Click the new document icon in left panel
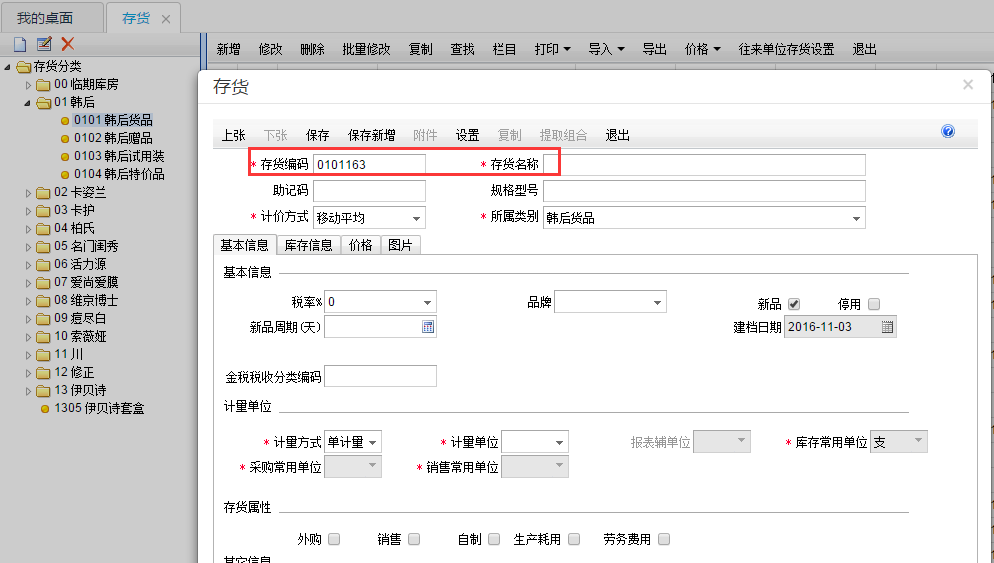 pos(20,44)
